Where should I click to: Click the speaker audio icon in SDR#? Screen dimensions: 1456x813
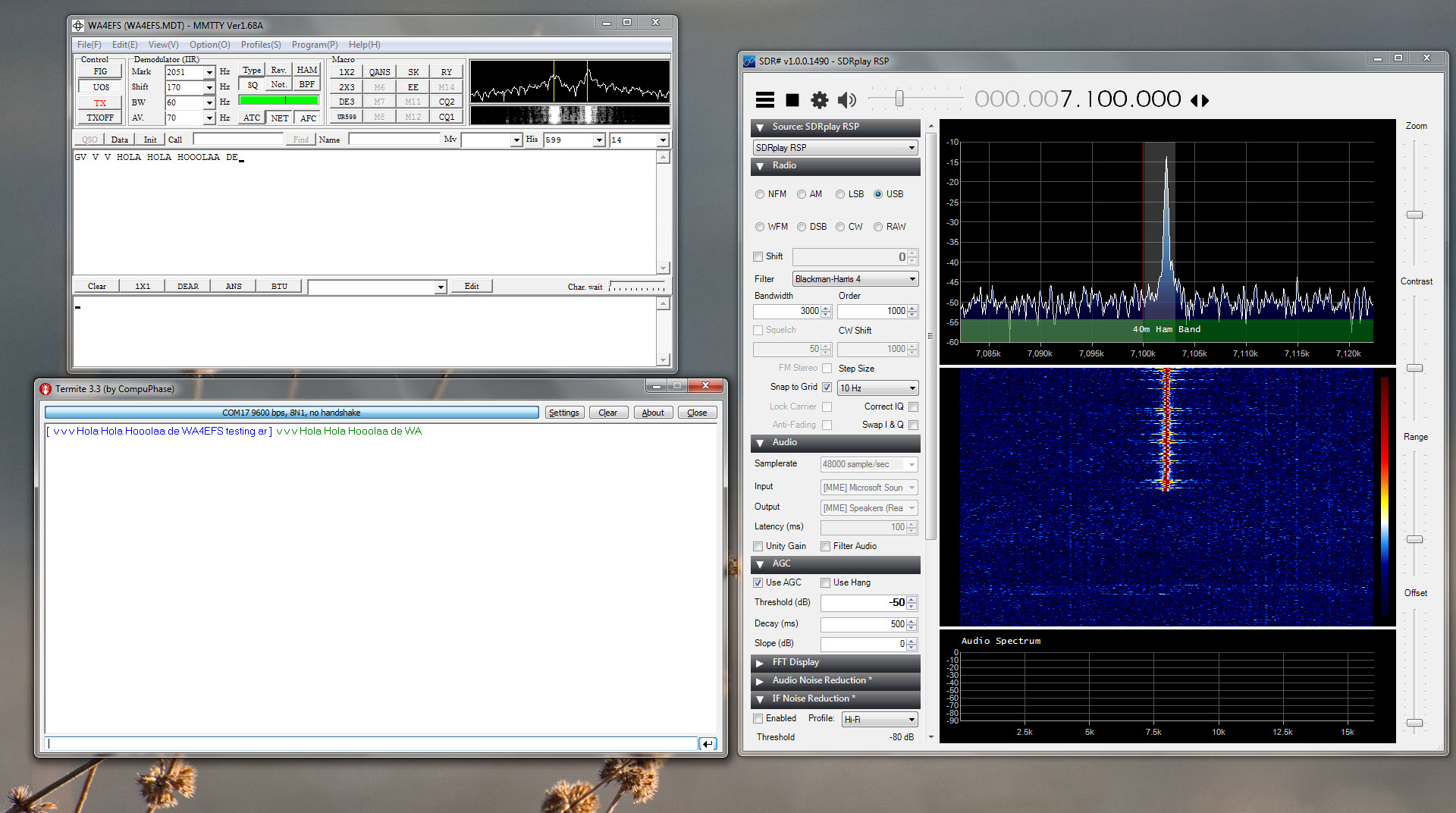(847, 99)
